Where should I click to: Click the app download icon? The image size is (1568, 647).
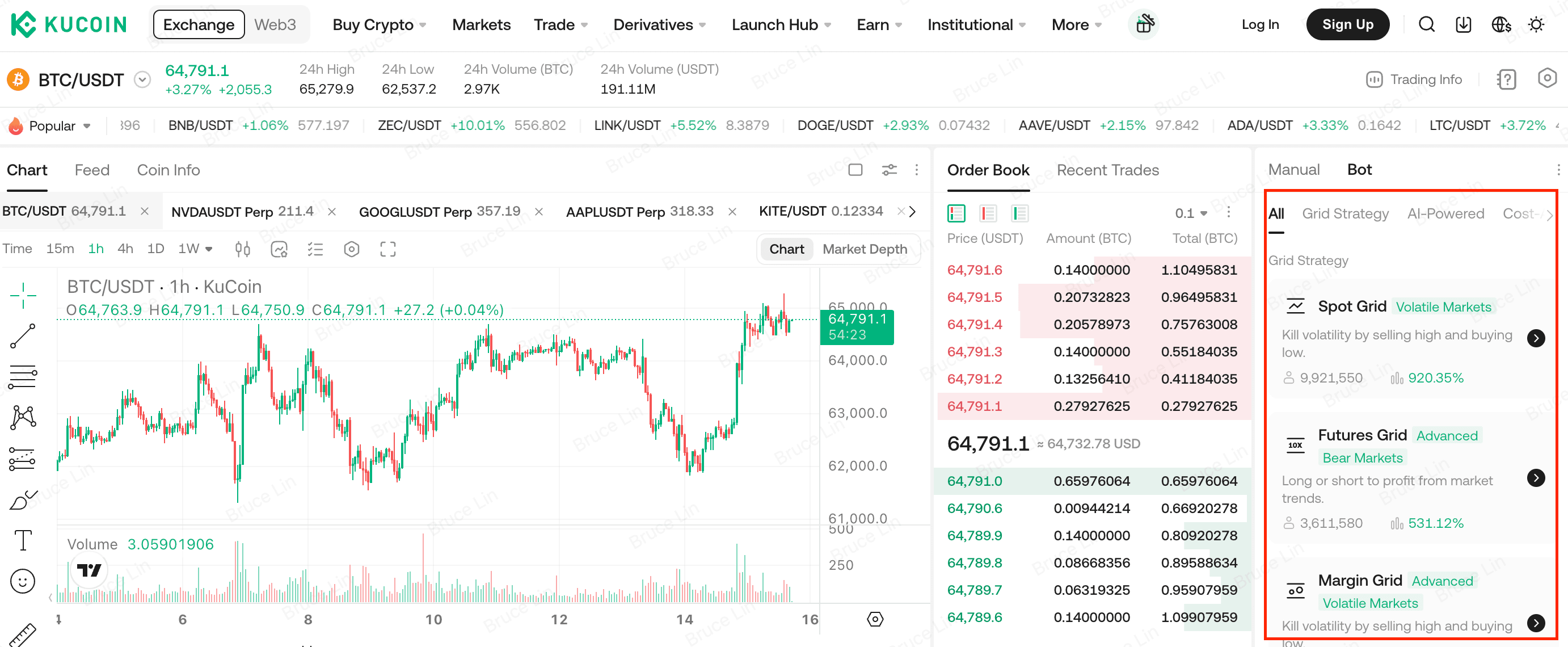[x=1462, y=24]
